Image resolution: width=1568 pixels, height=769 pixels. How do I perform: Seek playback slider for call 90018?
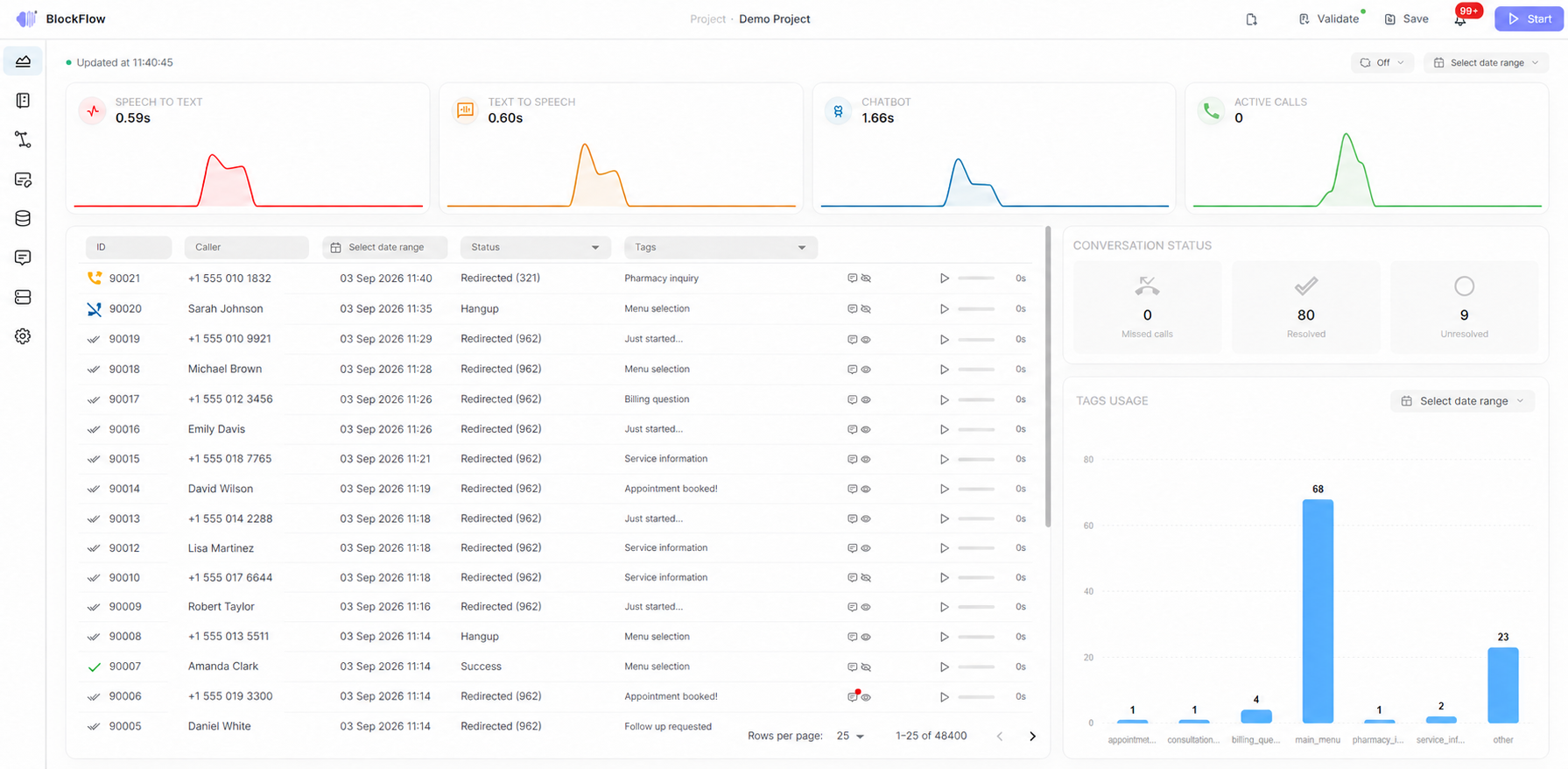(976, 370)
